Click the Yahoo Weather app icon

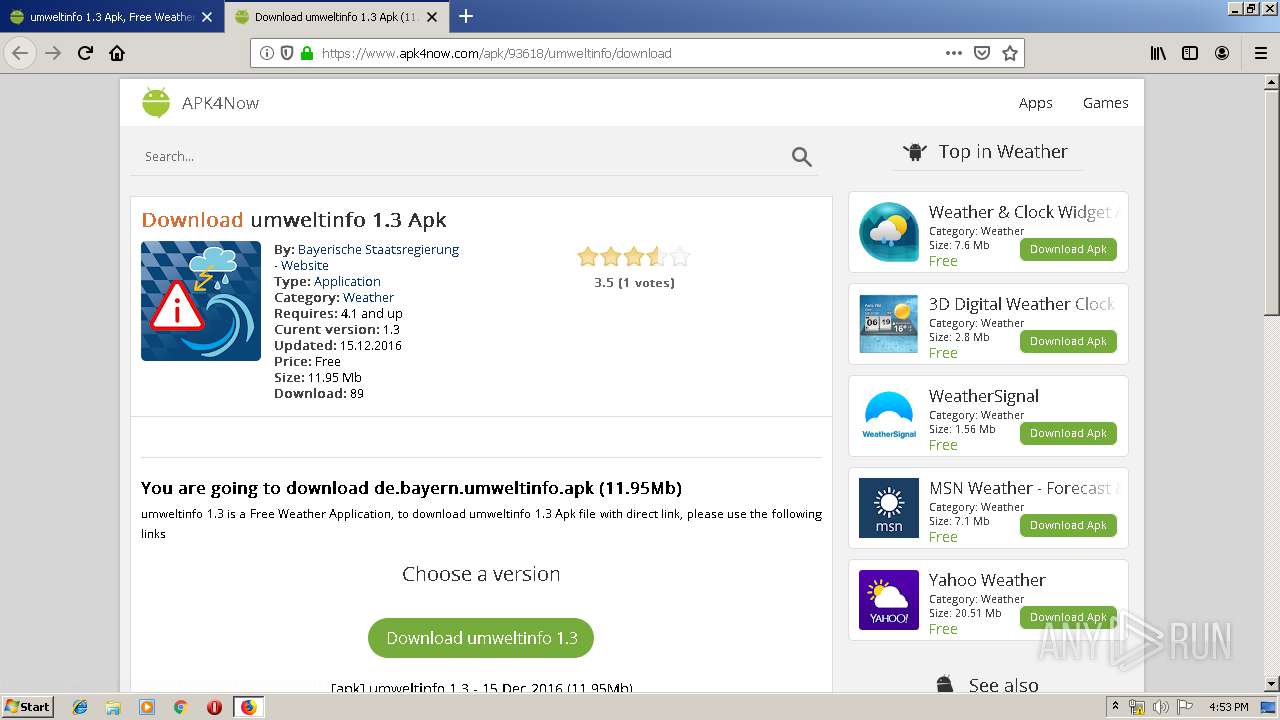coord(889,600)
